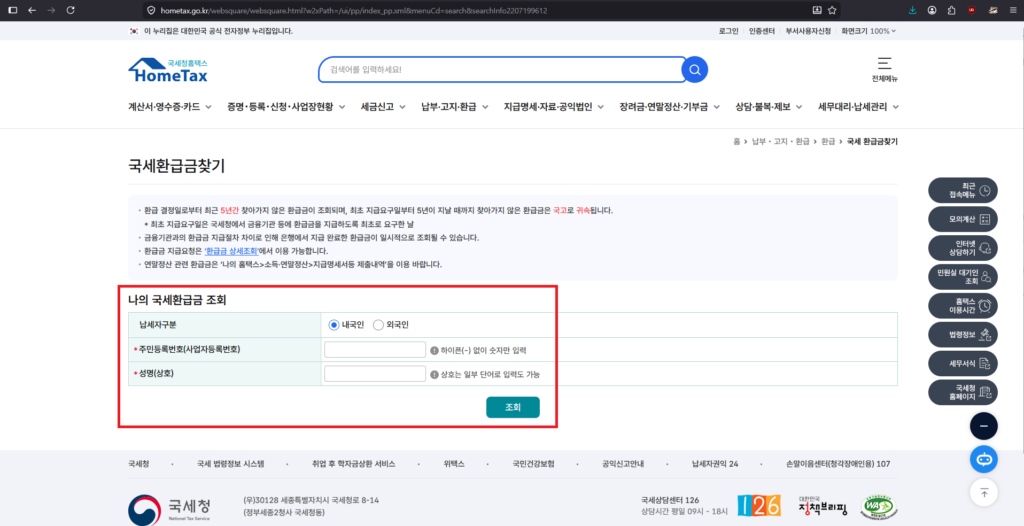This screenshot has width=1024, height=526.
Task: Click the 126 국세상담센터 logo
Action: click(x=759, y=504)
